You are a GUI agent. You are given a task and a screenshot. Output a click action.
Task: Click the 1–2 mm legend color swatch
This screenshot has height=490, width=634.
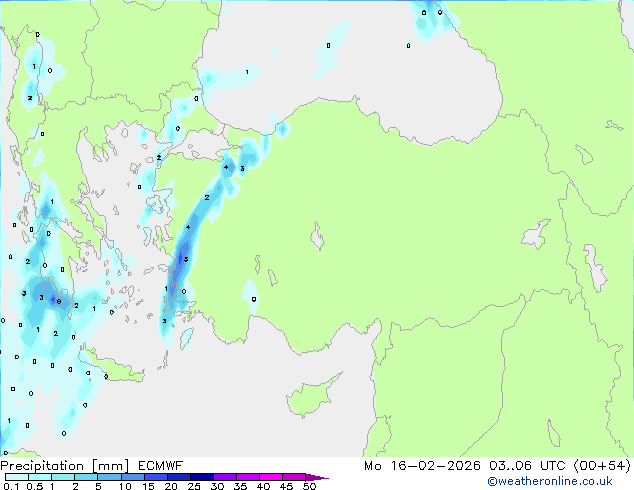pos(63,477)
